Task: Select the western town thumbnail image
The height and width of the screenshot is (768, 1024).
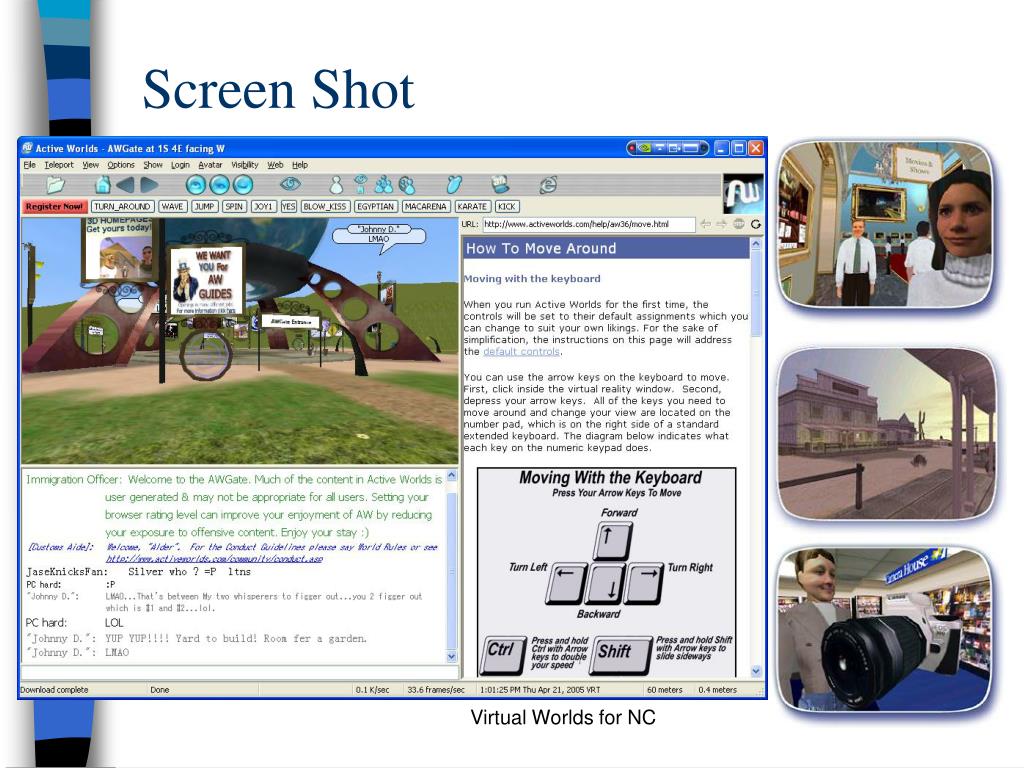Action: point(886,433)
